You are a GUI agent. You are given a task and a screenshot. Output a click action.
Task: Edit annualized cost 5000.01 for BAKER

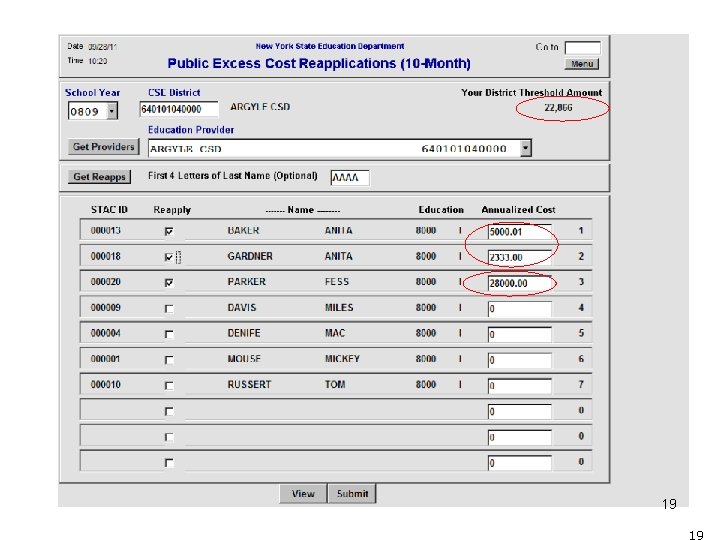click(x=519, y=231)
